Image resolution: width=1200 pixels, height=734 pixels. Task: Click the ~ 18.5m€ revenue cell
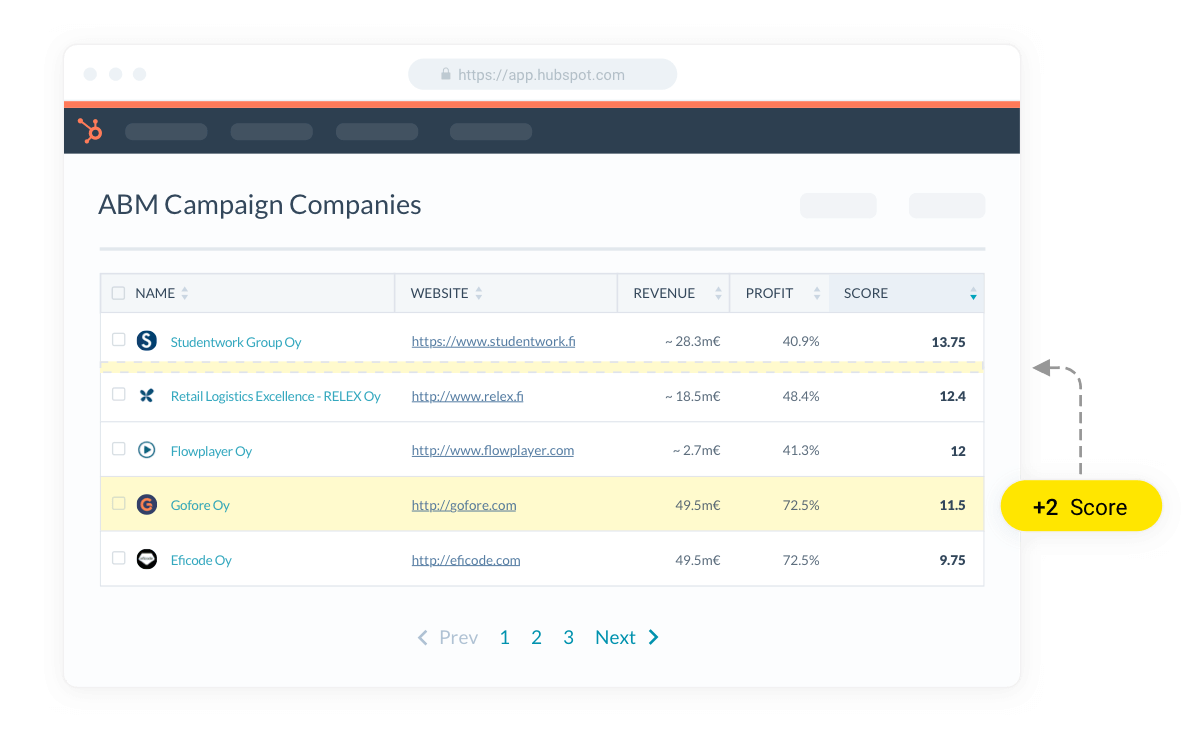[x=692, y=396]
